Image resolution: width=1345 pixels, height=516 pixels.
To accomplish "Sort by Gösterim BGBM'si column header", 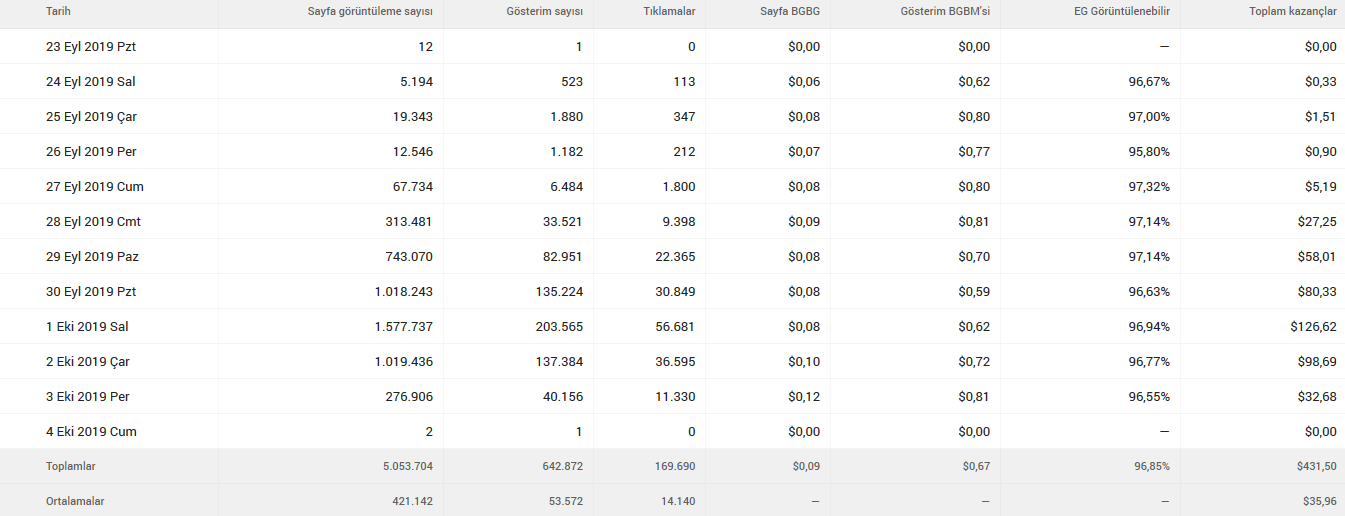I will [x=944, y=11].
